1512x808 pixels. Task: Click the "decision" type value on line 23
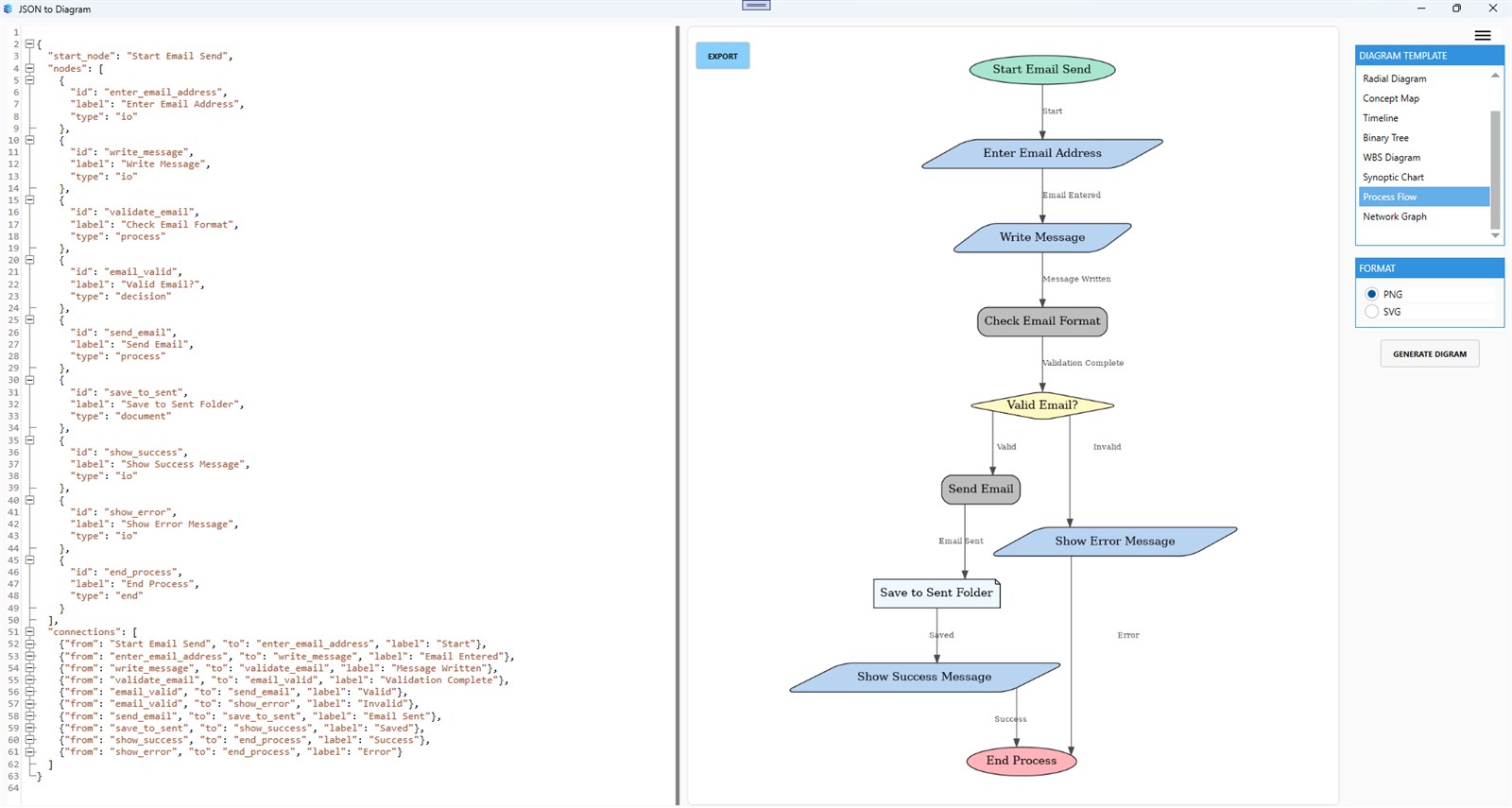coord(144,297)
